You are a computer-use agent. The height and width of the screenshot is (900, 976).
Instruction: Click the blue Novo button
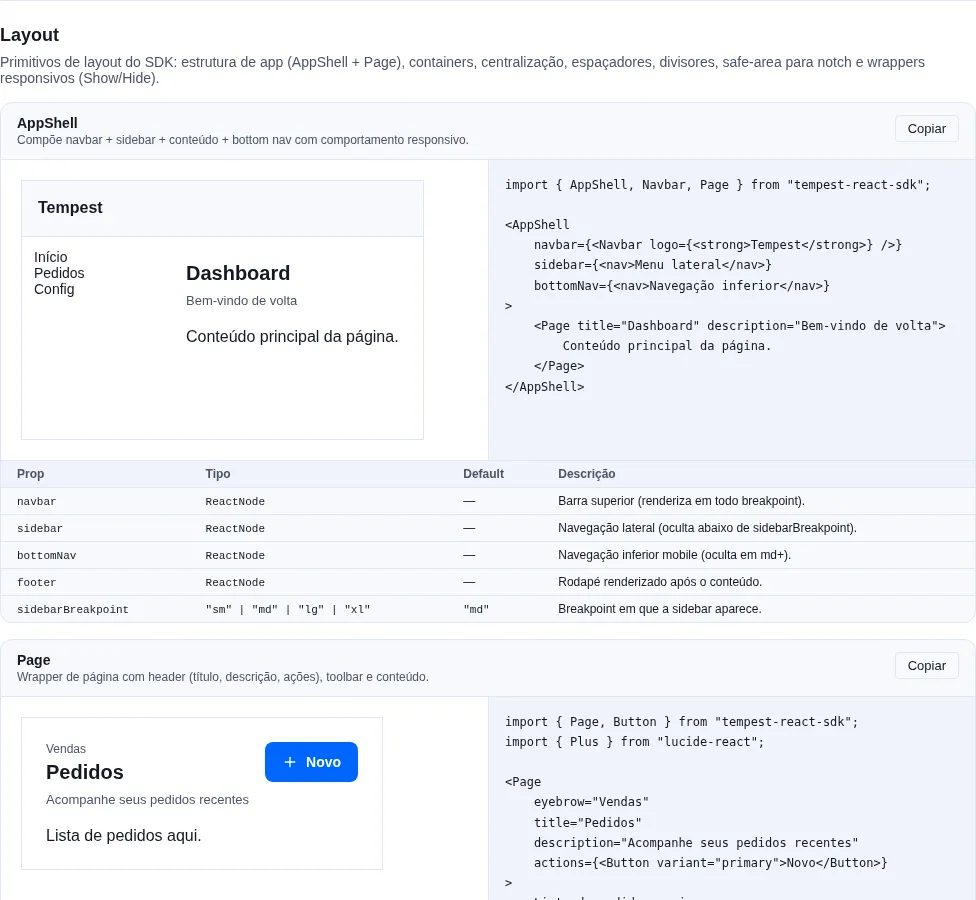(x=311, y=762)
